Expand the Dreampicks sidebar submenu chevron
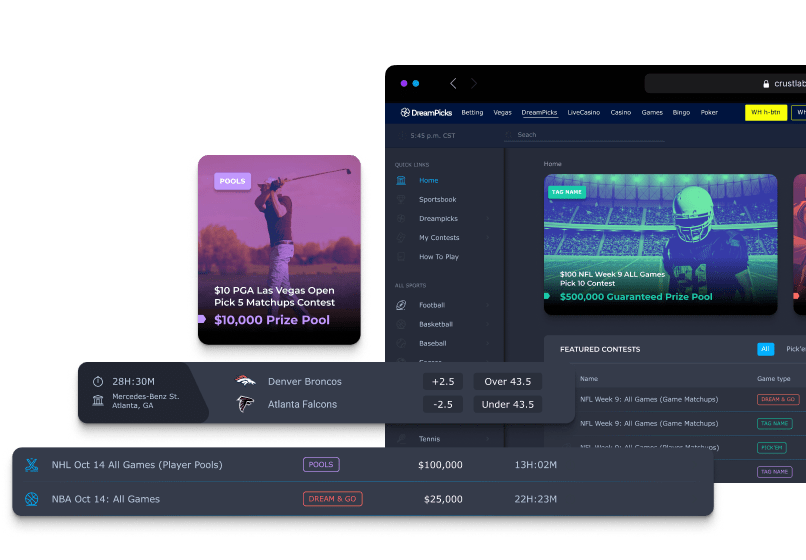This screenshot has width=806, height=560. [x=488, y=218]
